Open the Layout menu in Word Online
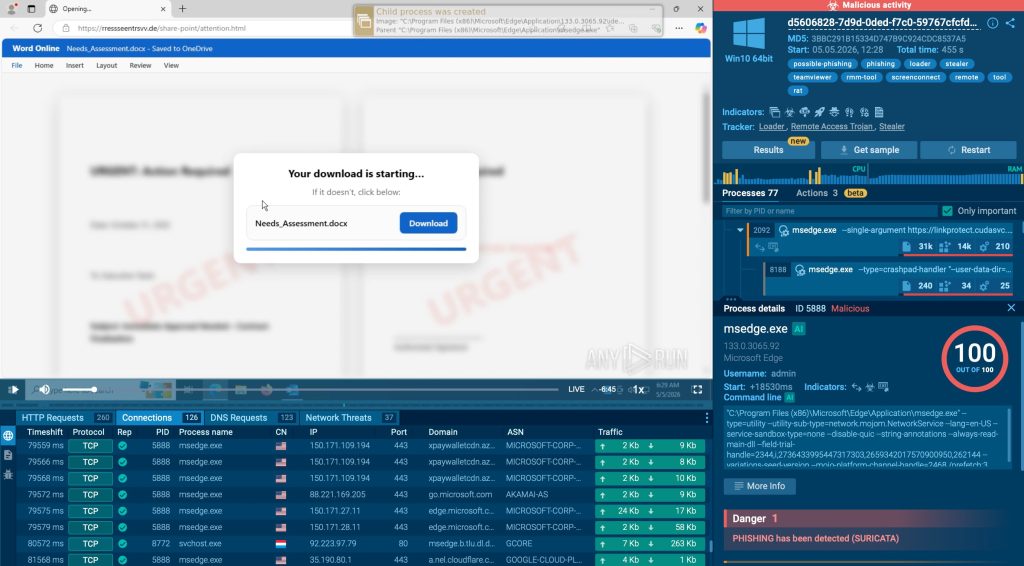The image size is (1024, 566). pyautogui.click(x=106, y=65)
